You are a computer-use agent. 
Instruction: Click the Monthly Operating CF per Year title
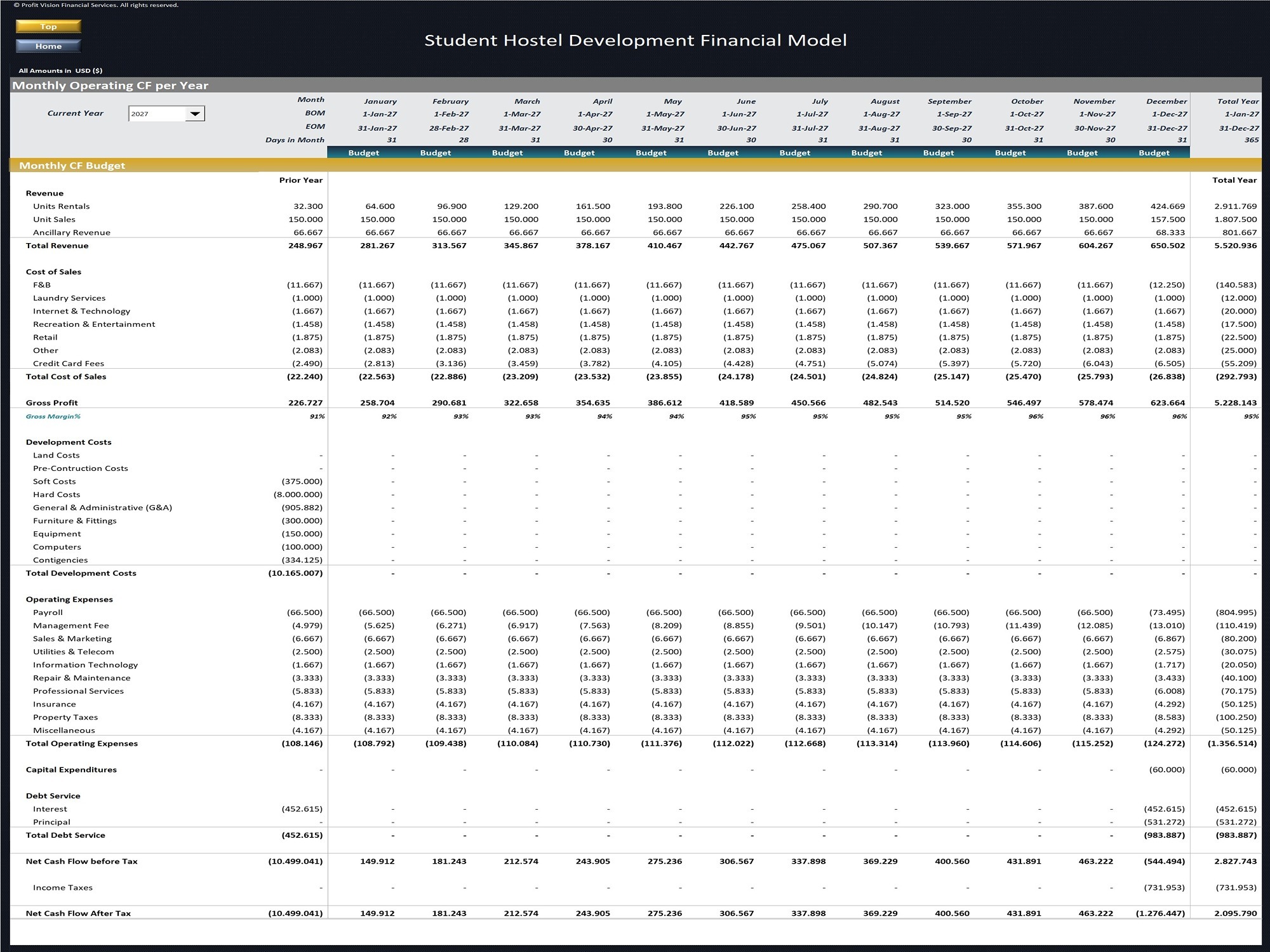click(110, 85)
